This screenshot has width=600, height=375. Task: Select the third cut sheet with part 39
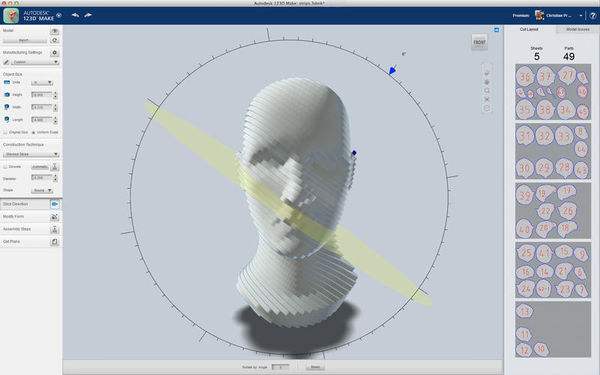coord(553,210)
